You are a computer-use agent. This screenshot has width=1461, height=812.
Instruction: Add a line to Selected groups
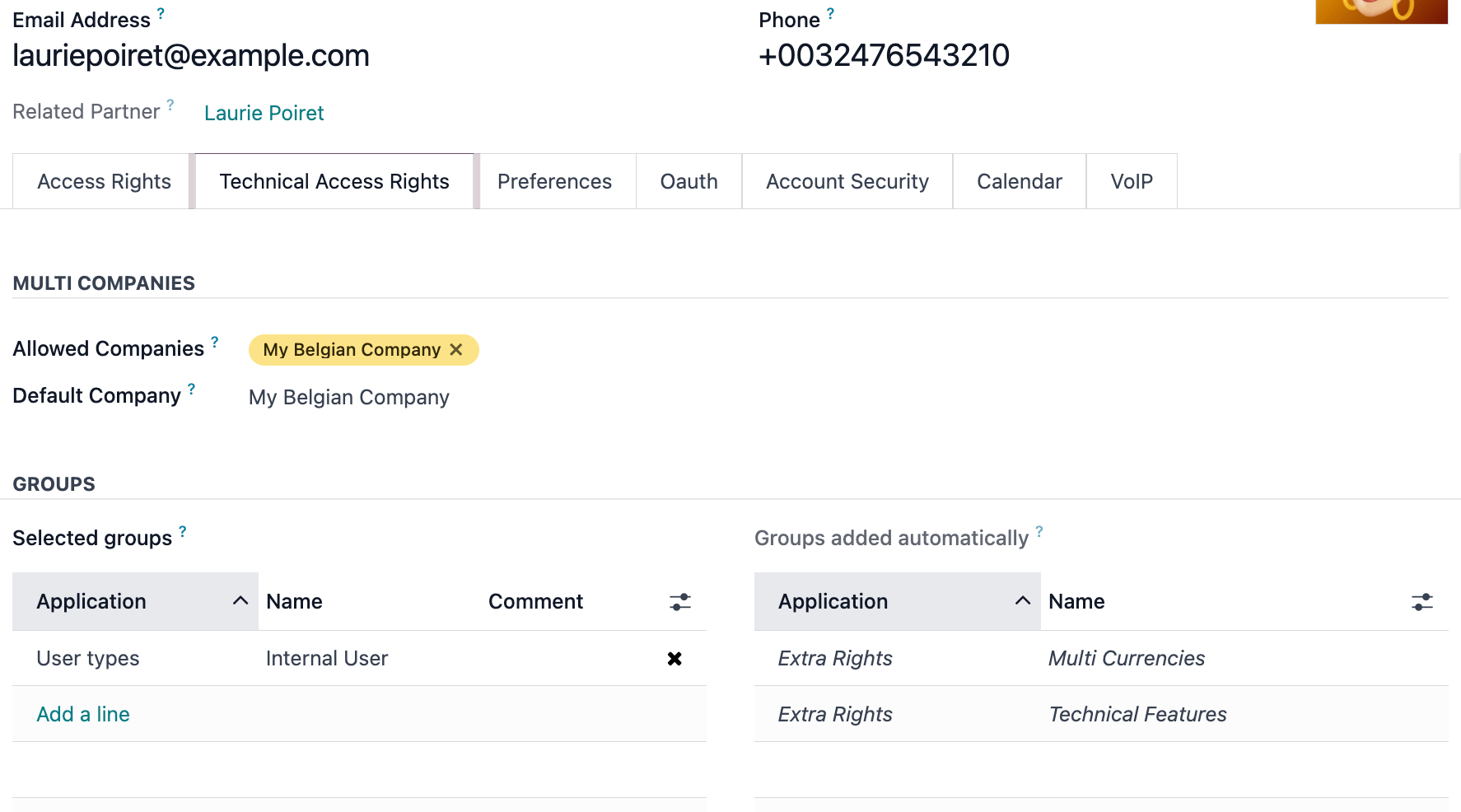tap(82, 714)
